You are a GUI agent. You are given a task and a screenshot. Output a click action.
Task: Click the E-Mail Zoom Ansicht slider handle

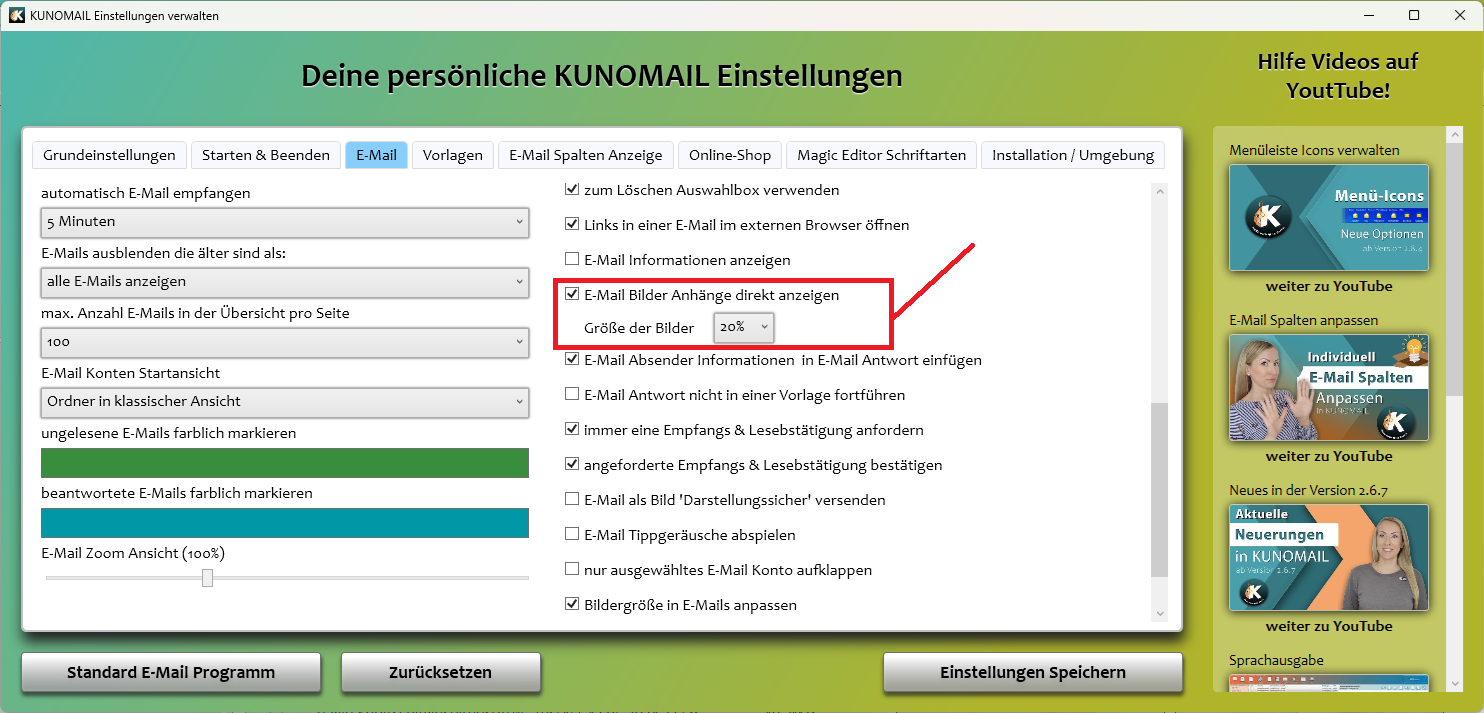[207, 578]
